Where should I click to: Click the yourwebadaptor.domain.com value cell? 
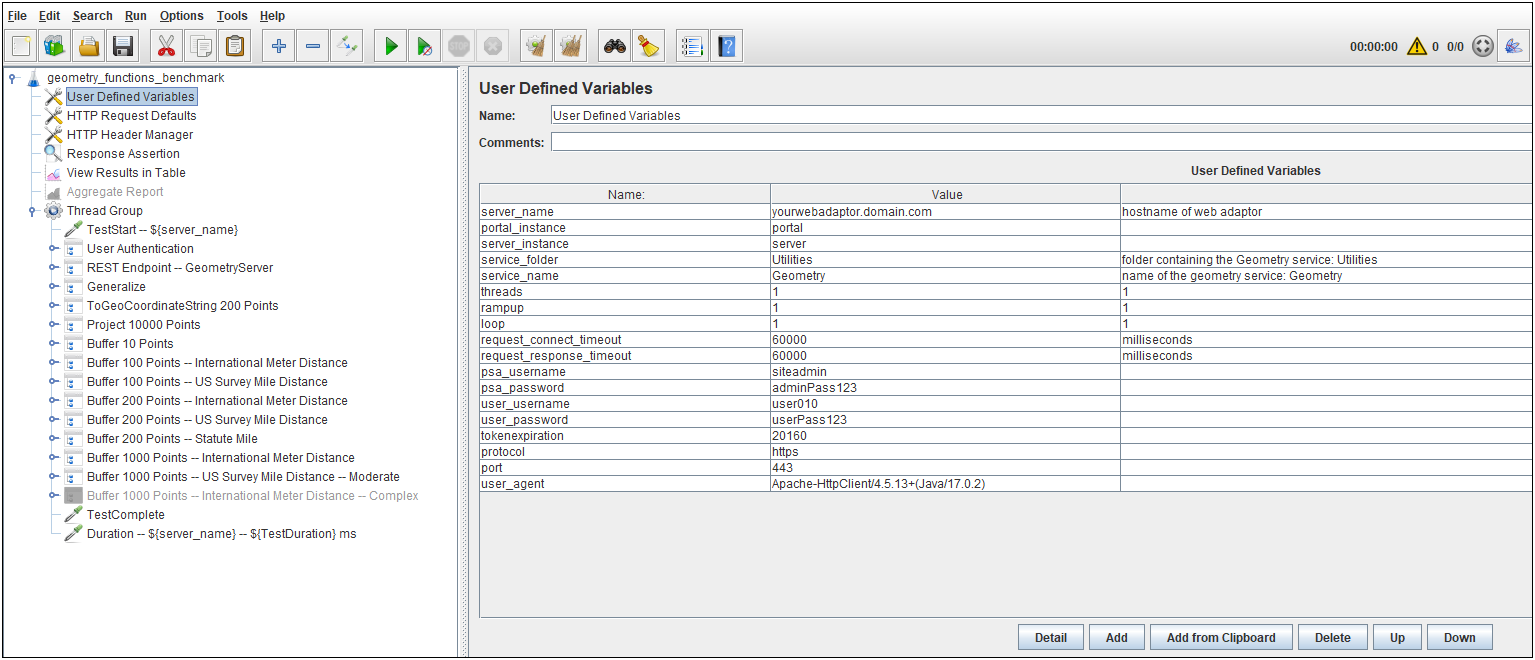click(x=946, y=212)
